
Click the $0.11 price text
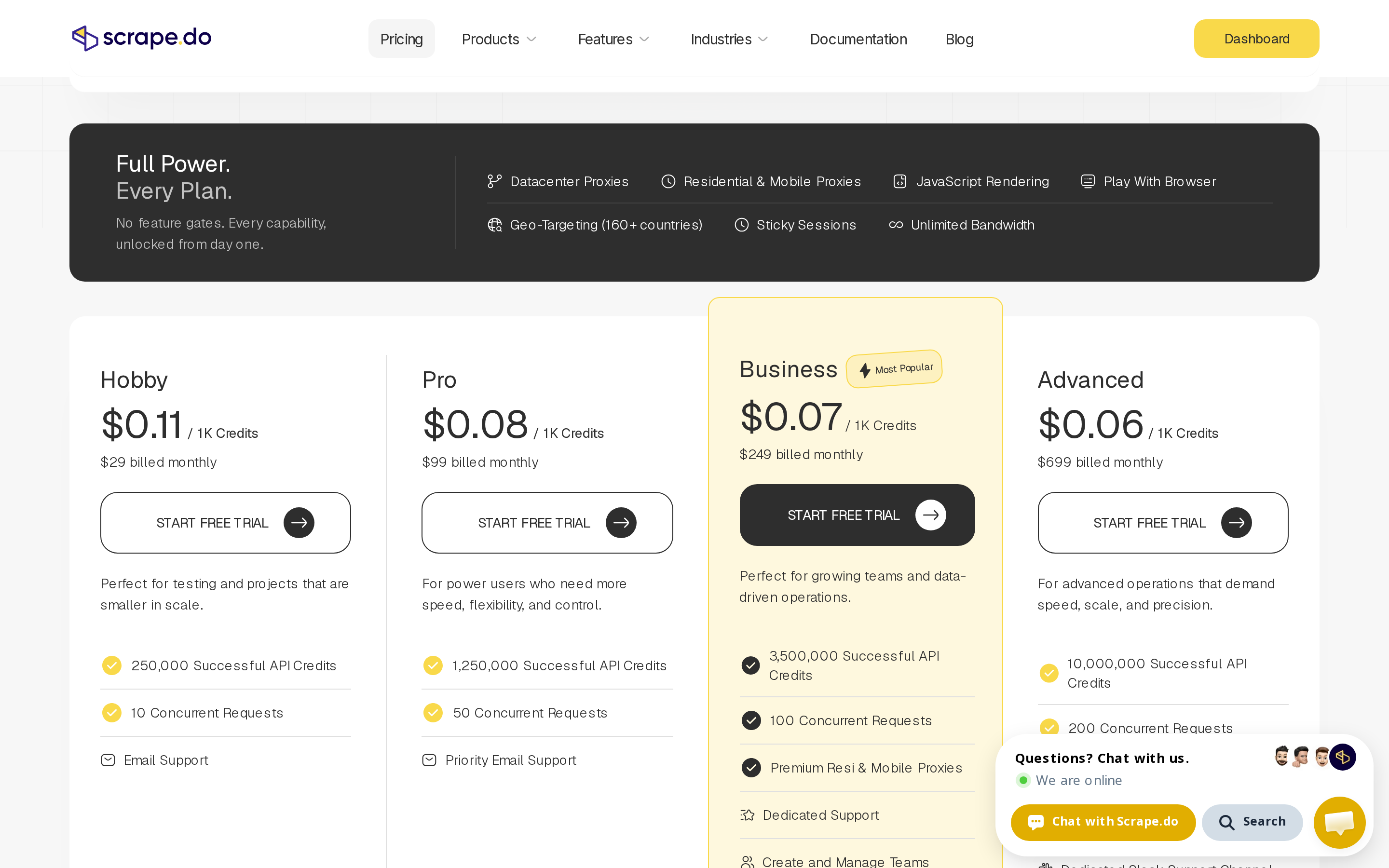click(x=141, y=425)
